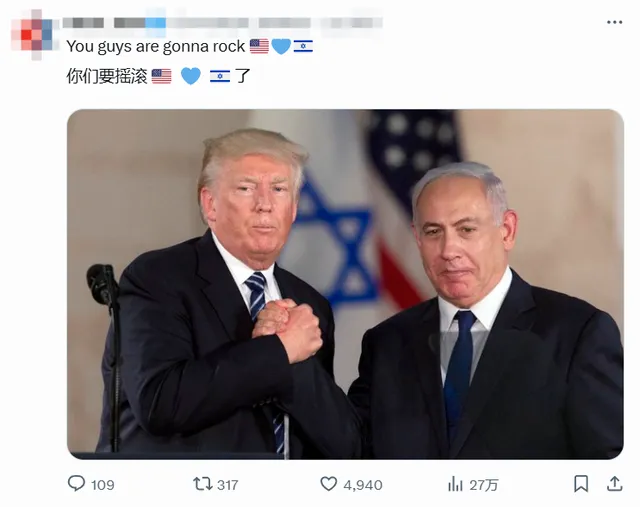Click the text "You guys are gonna rock"
The height and width of the screenshot is (507, 640).
156,47
